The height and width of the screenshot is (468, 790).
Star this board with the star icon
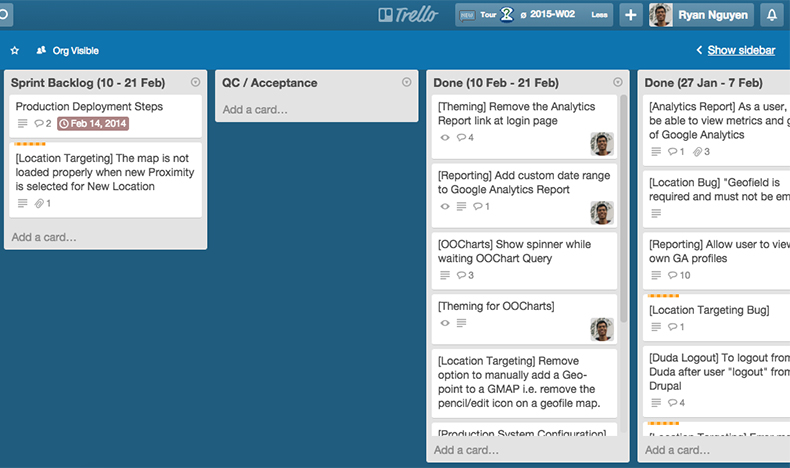tap(15, 50)
